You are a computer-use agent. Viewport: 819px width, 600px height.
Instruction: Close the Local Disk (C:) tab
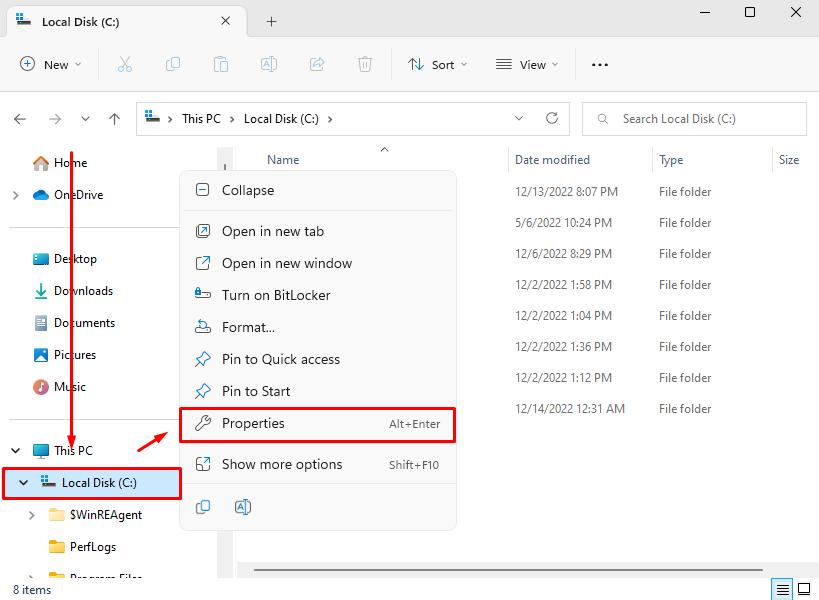tap(226, 21)
